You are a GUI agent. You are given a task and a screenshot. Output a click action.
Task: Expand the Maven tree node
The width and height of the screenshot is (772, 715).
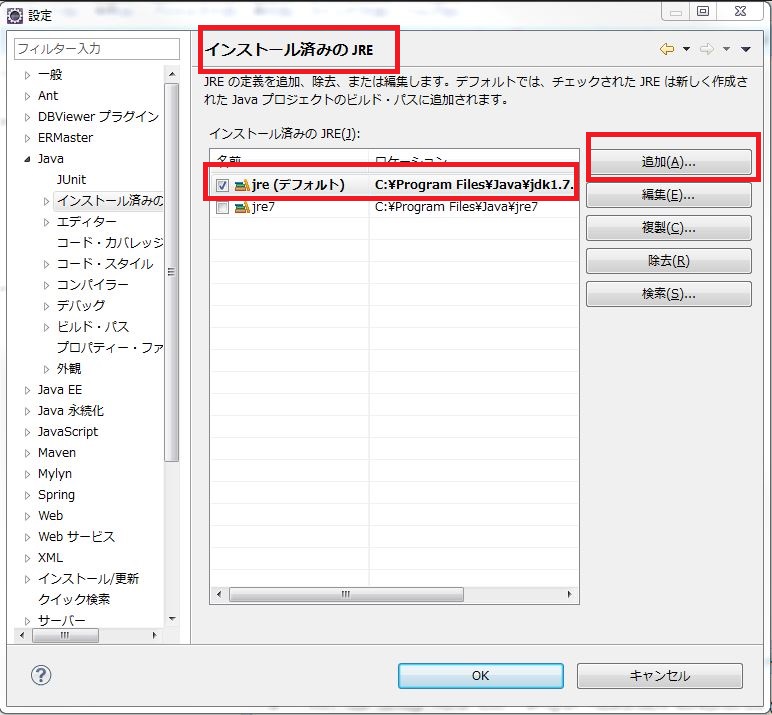pos(27,453)
